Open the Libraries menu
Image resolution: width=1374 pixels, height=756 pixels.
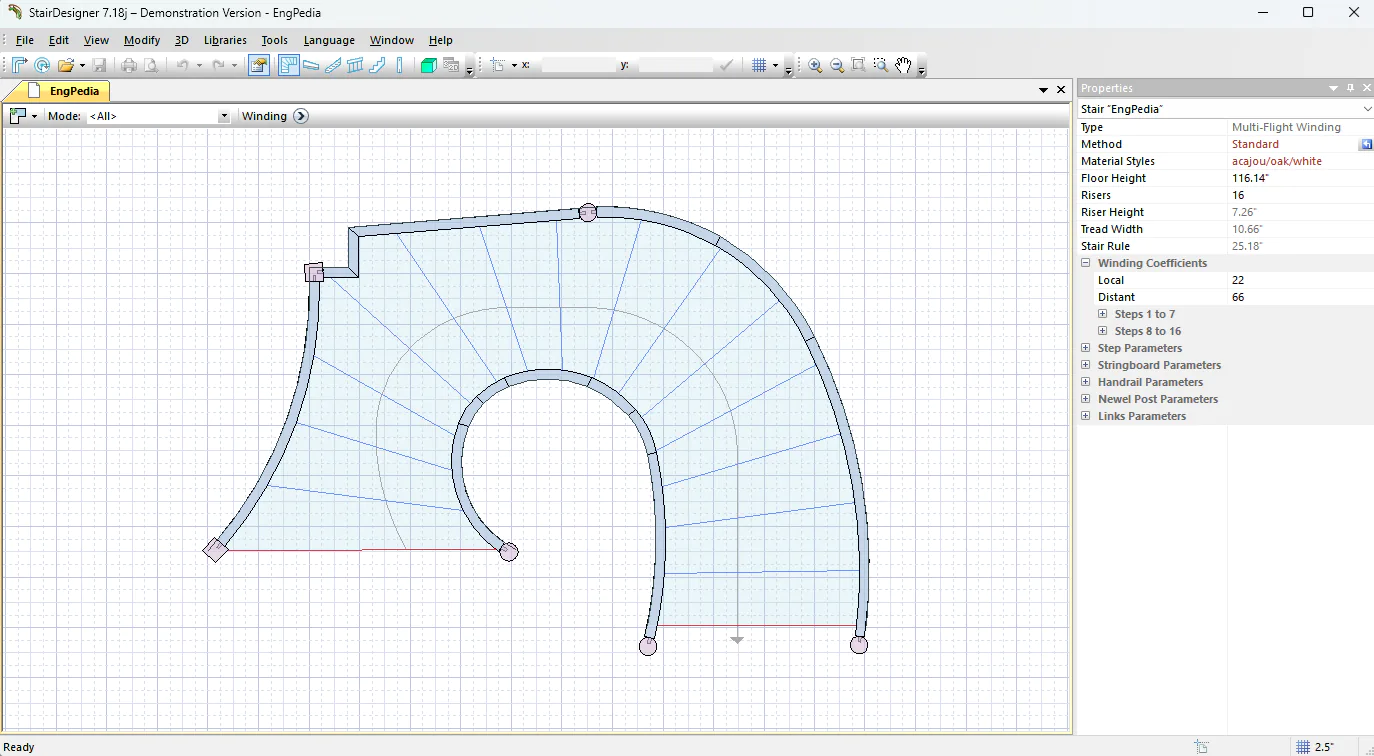click(225, 40)
